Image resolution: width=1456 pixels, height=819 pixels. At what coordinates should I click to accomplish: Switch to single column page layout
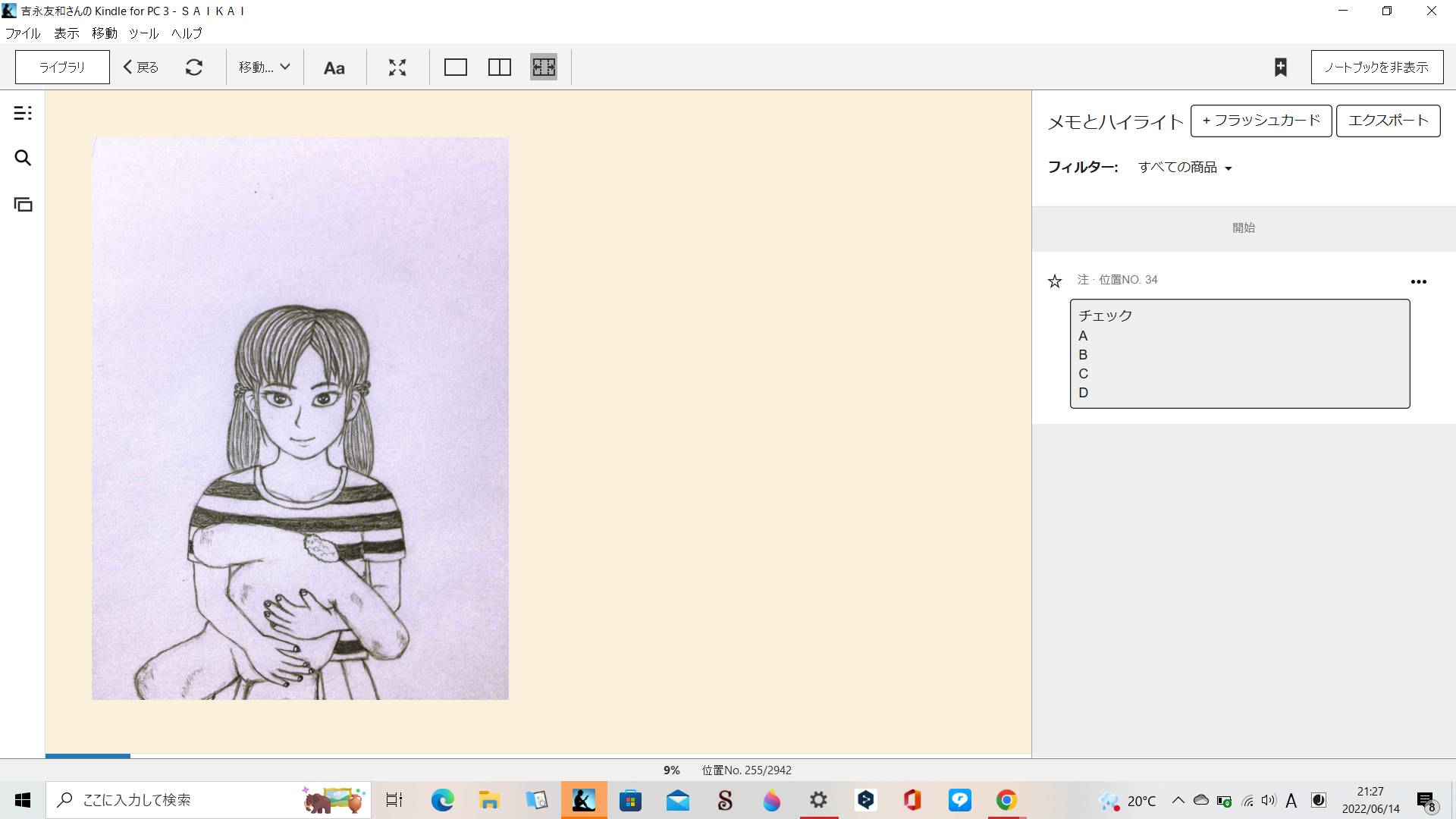tap(456, 67)
